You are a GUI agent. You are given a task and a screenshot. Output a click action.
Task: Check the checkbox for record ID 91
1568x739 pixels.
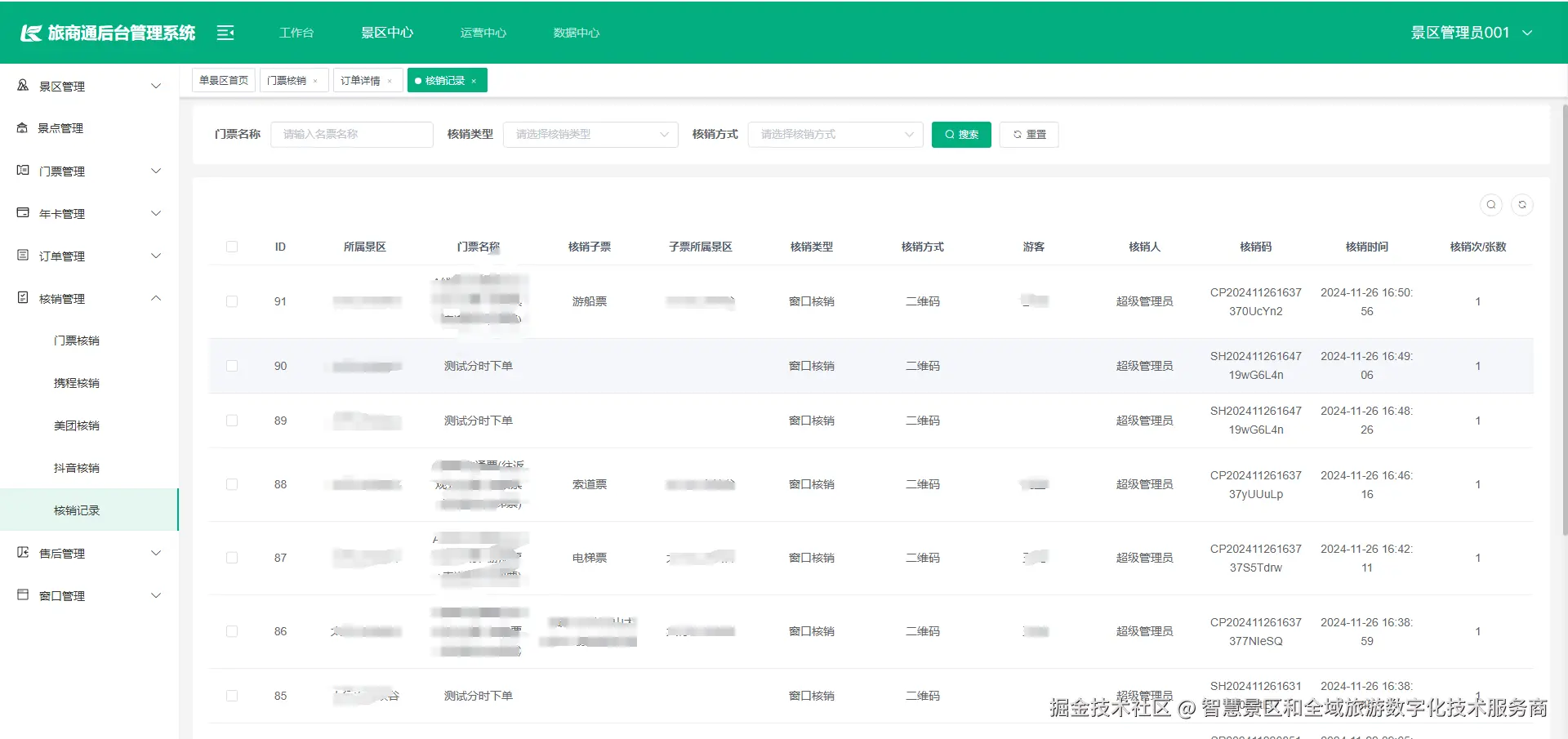click(x=232, y=301)
